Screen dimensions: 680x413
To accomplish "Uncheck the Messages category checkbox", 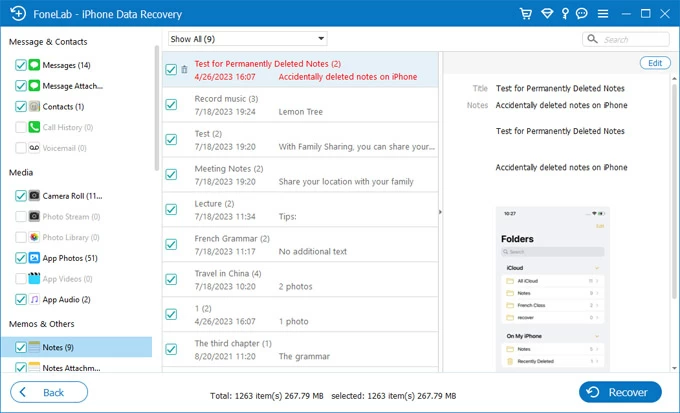I will (21, 65).
